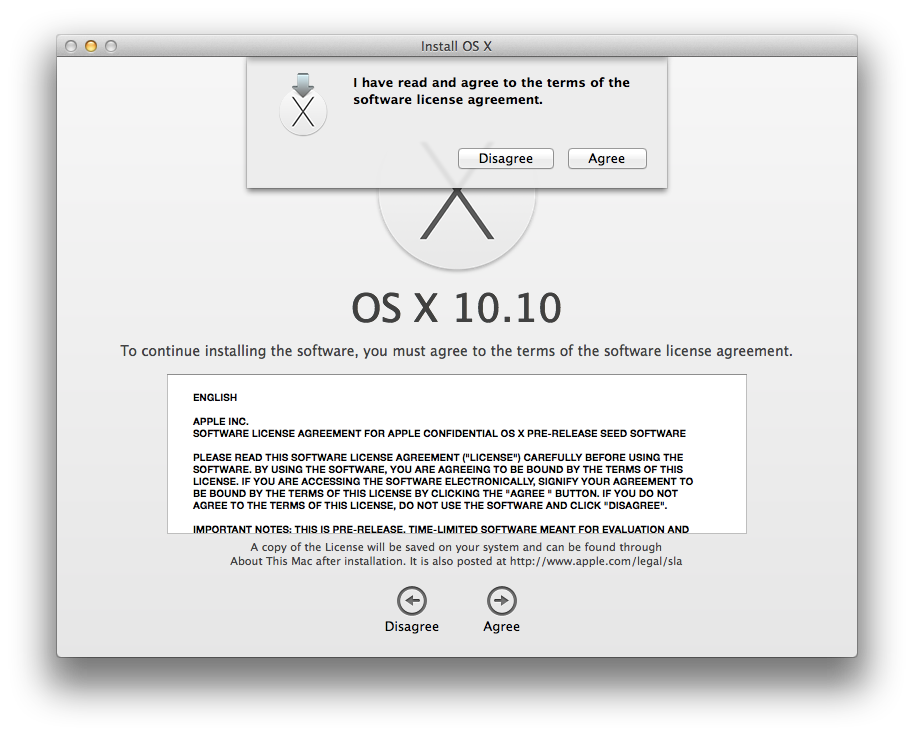Screen dimensions: 914x736
Task: Click the 'ENGLISH' heading in license
Action: [x=215, y=397]
